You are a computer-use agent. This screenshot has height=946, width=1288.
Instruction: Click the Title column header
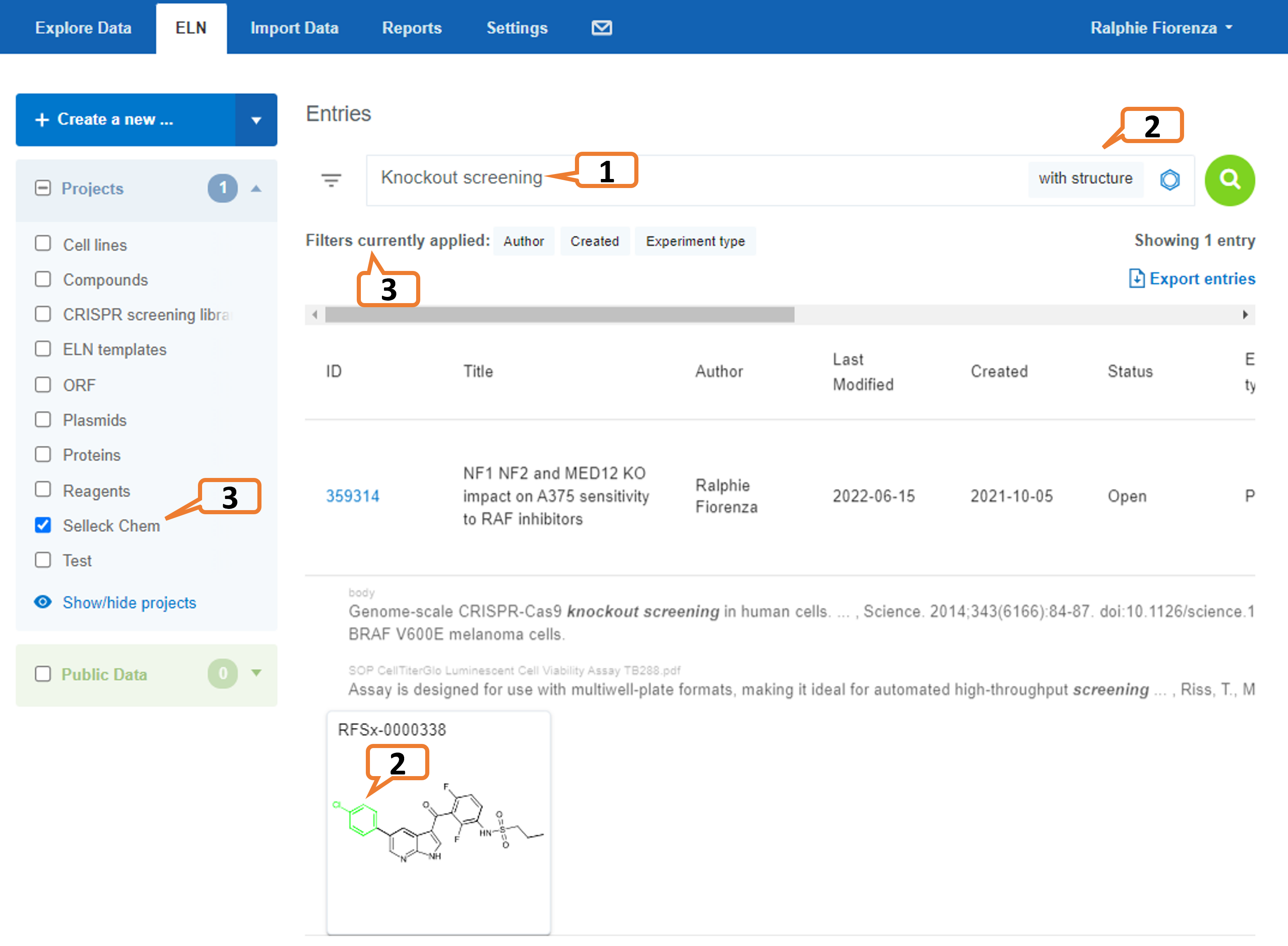pyautogui.click(x=478, y=371)
